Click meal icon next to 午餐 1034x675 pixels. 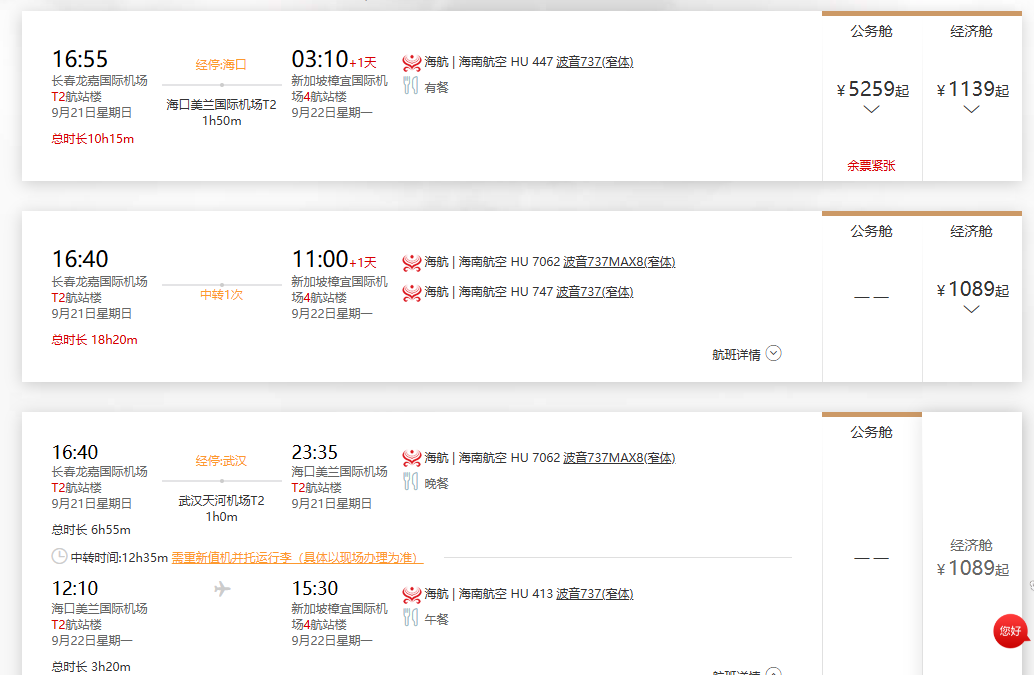[x=410, y=618]
